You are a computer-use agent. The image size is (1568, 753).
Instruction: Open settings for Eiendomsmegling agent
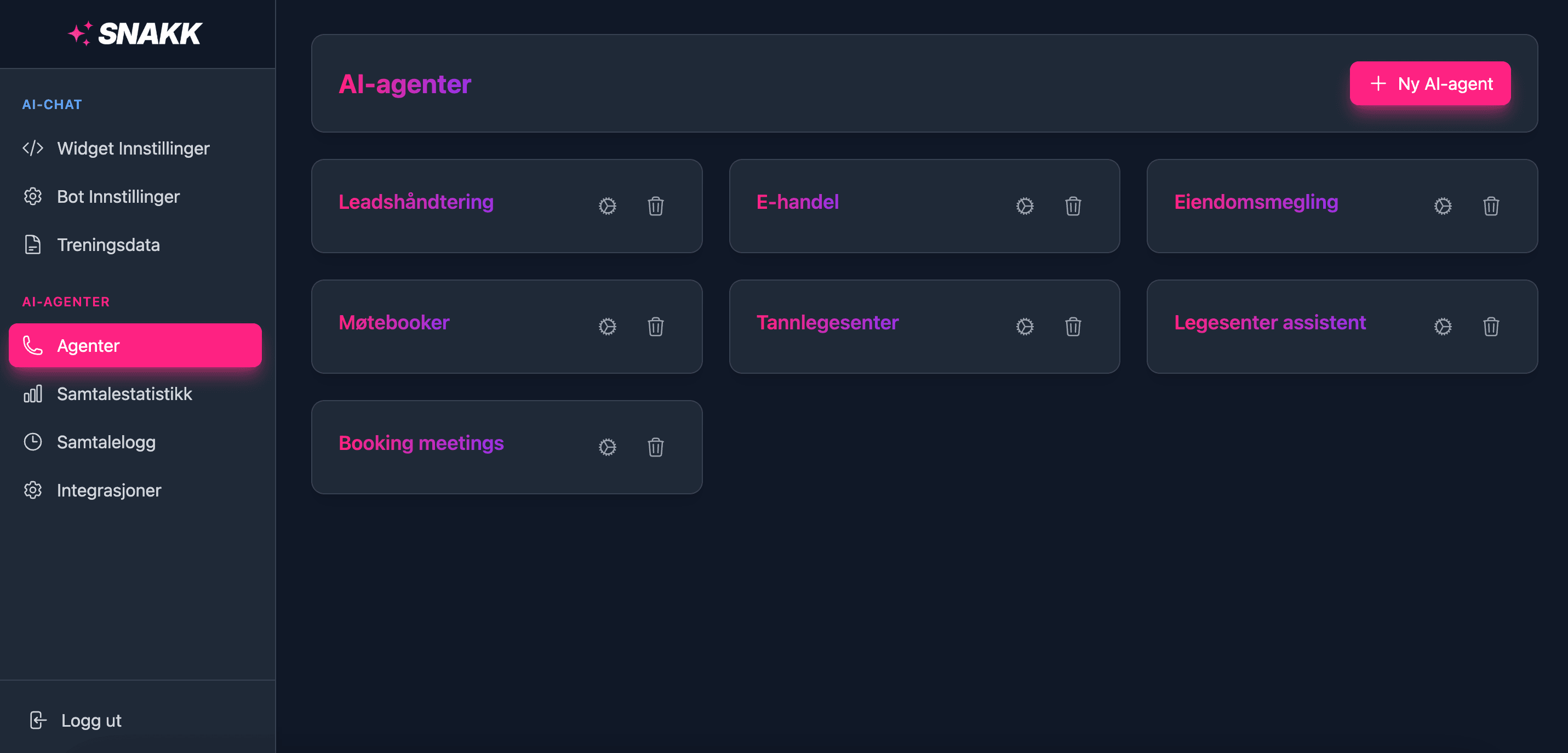tap(1442, 206)
